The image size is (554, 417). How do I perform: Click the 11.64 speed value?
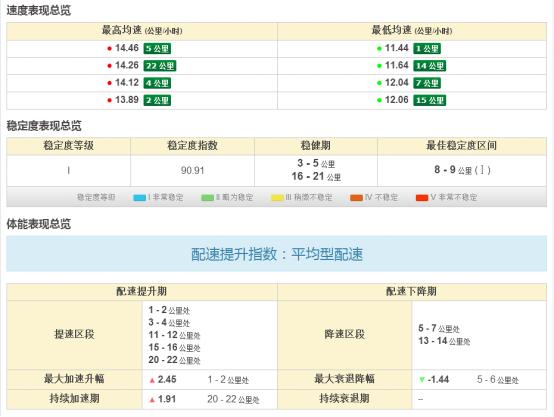tap(396, 65)
